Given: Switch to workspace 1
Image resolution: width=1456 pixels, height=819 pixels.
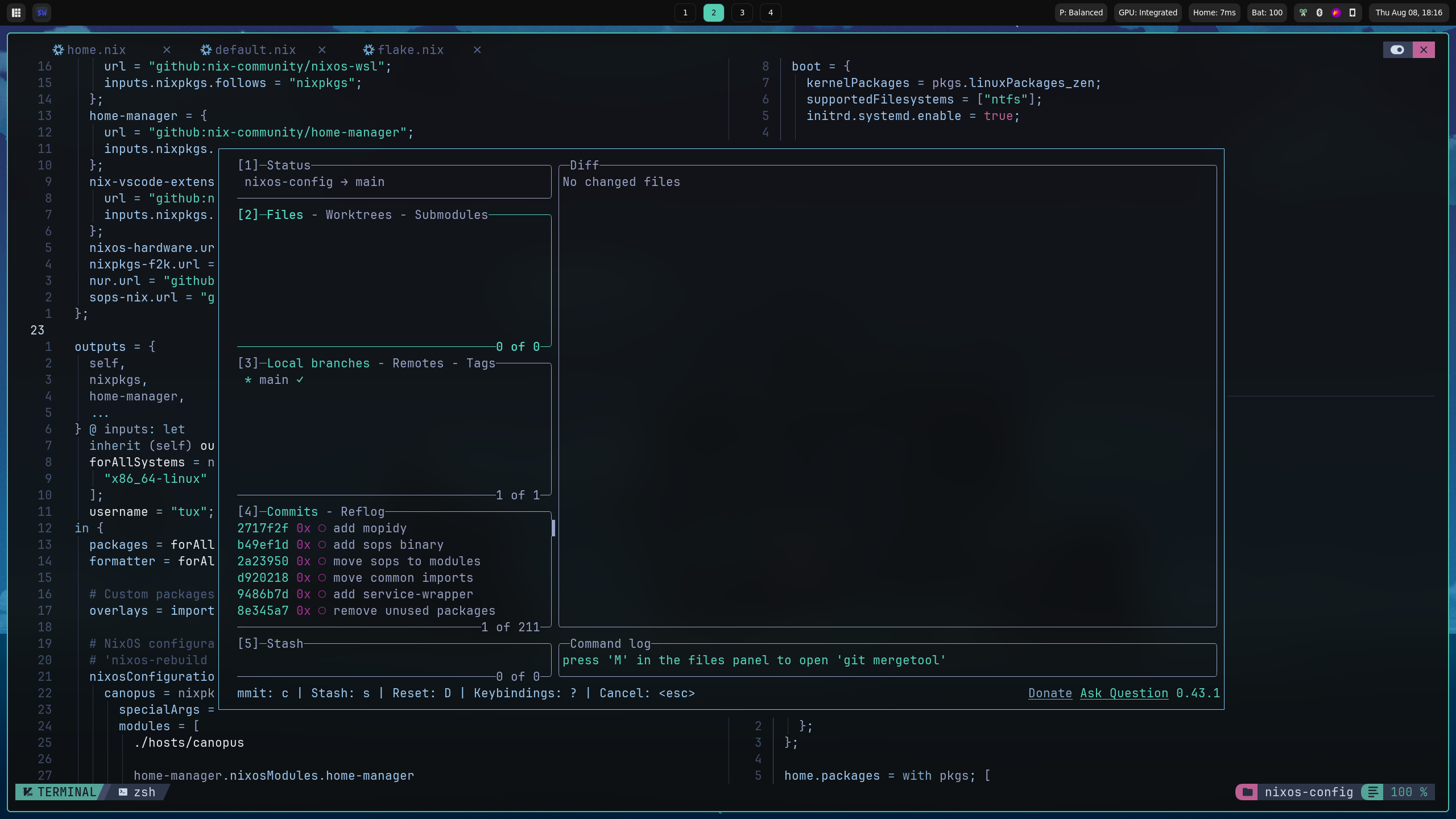Looking at the screenshot, I should pyautogui.click(x=685, y=13).
